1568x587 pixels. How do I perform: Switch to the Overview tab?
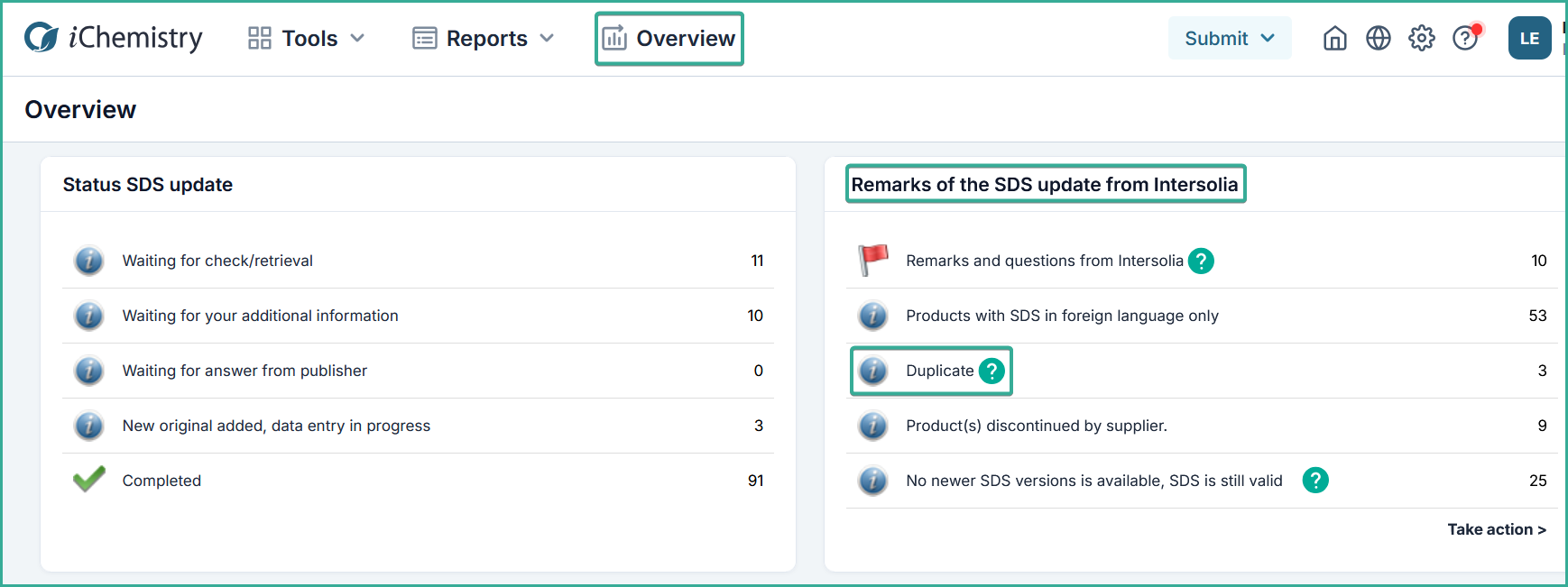coord(669,38)
